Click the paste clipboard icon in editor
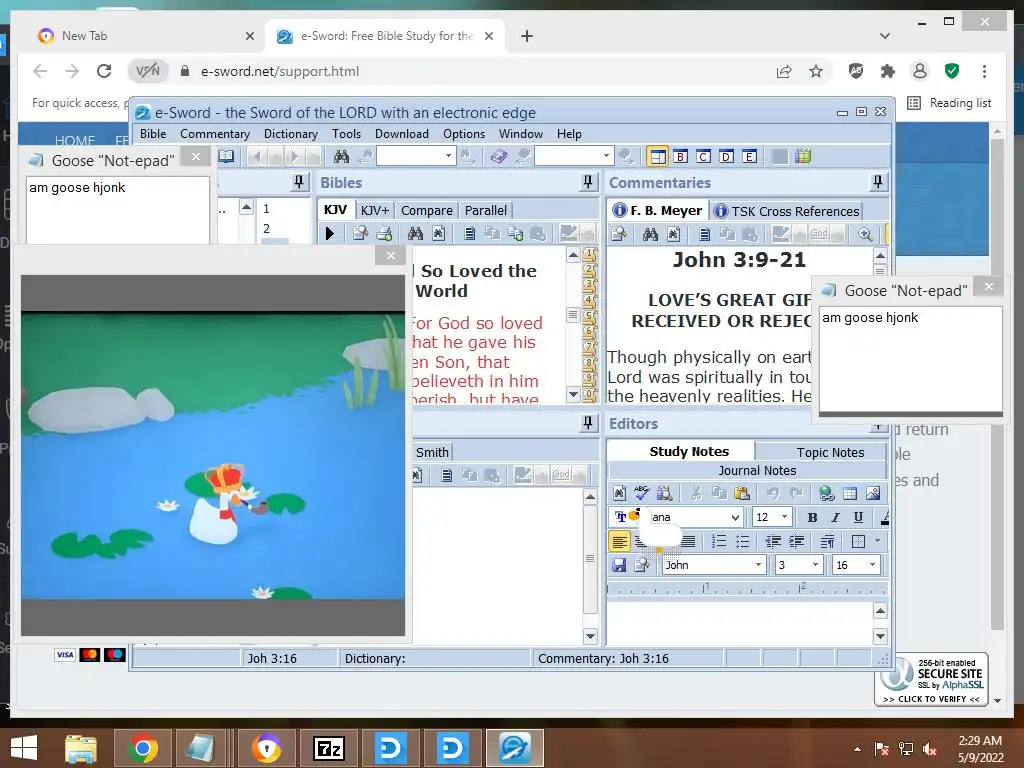The height and width of the screenshot is (768, 1024). click(x=742, y=493)
